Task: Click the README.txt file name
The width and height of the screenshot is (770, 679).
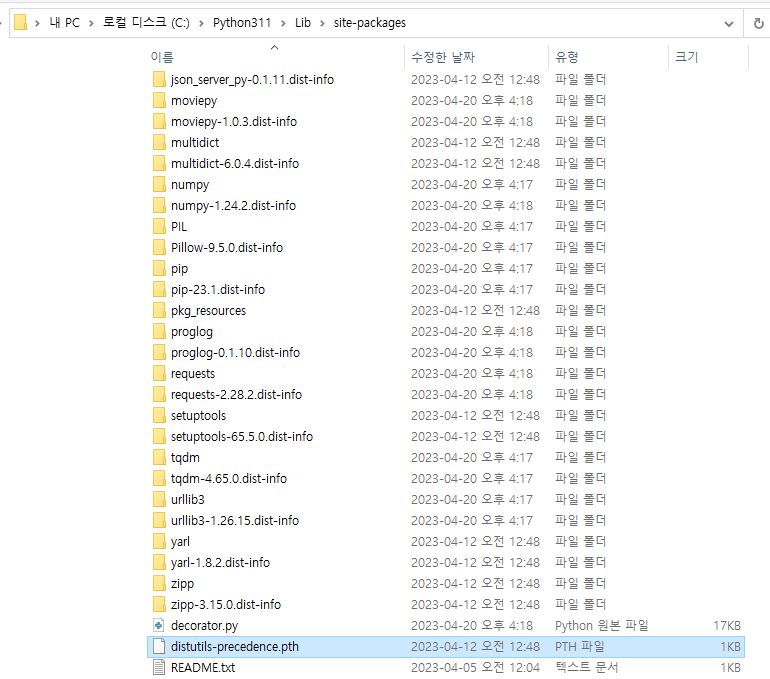Action: (203, 668)
